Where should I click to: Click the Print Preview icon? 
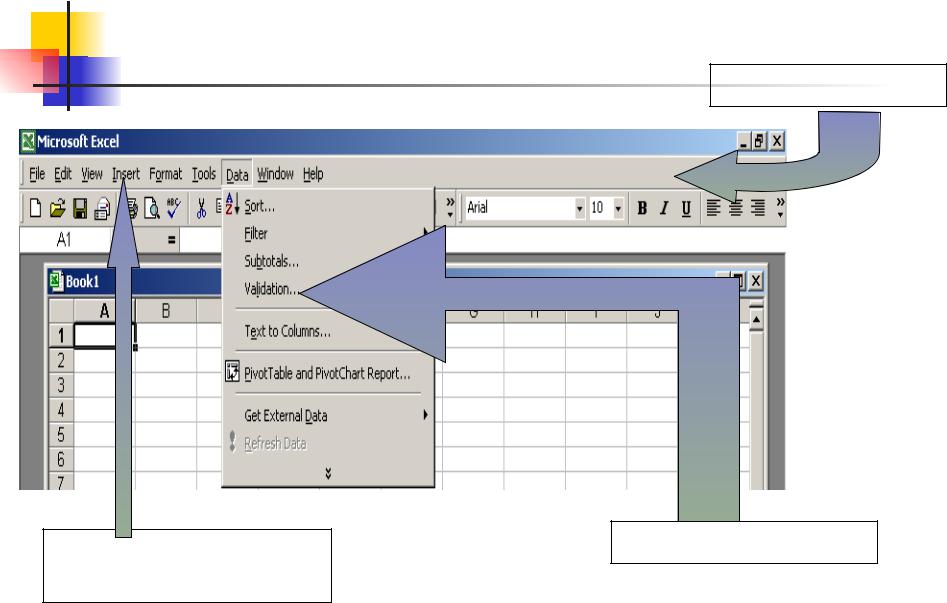click(152, 208)
